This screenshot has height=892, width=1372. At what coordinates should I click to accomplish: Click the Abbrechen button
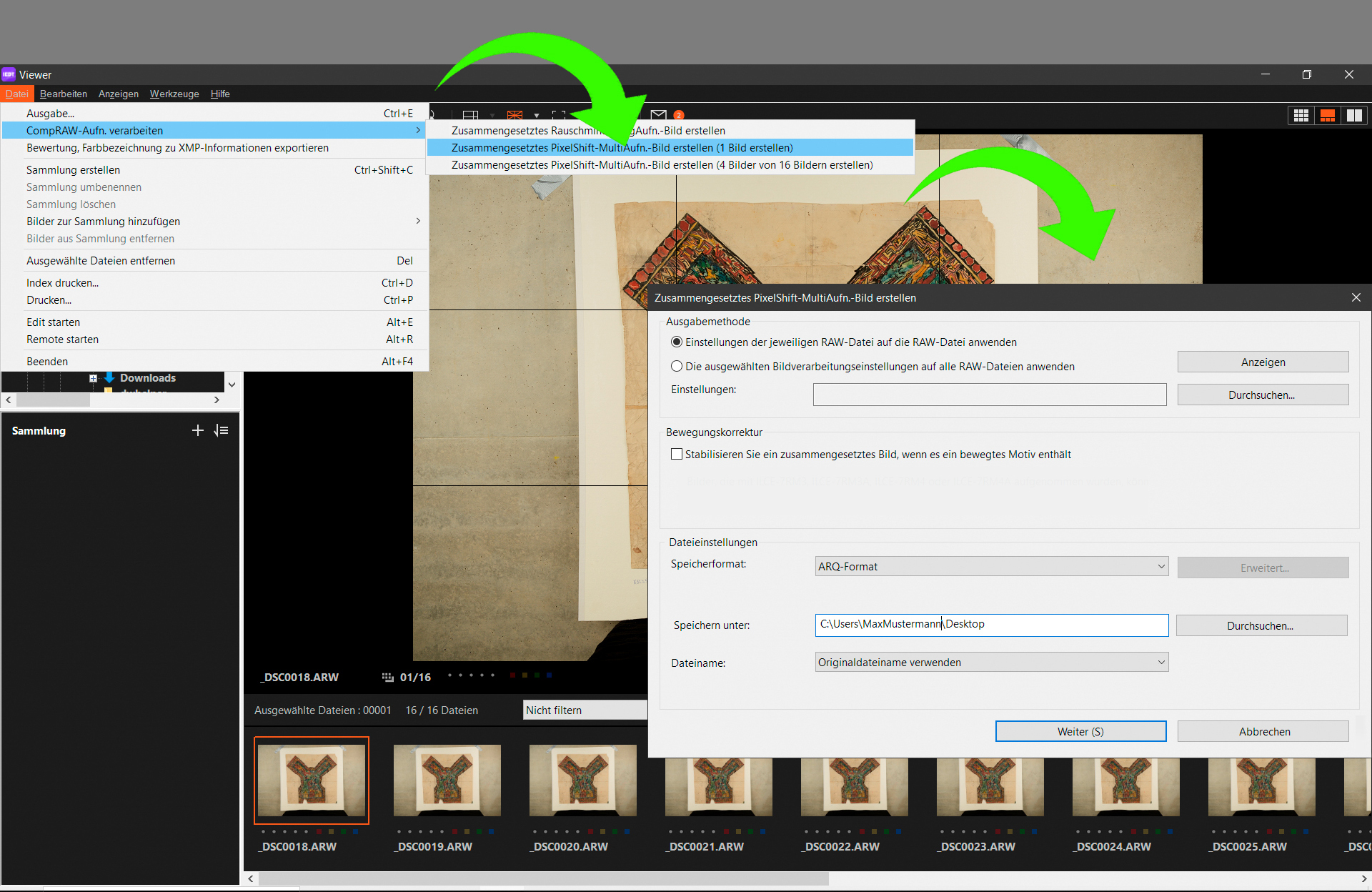tap(1263, 731)
